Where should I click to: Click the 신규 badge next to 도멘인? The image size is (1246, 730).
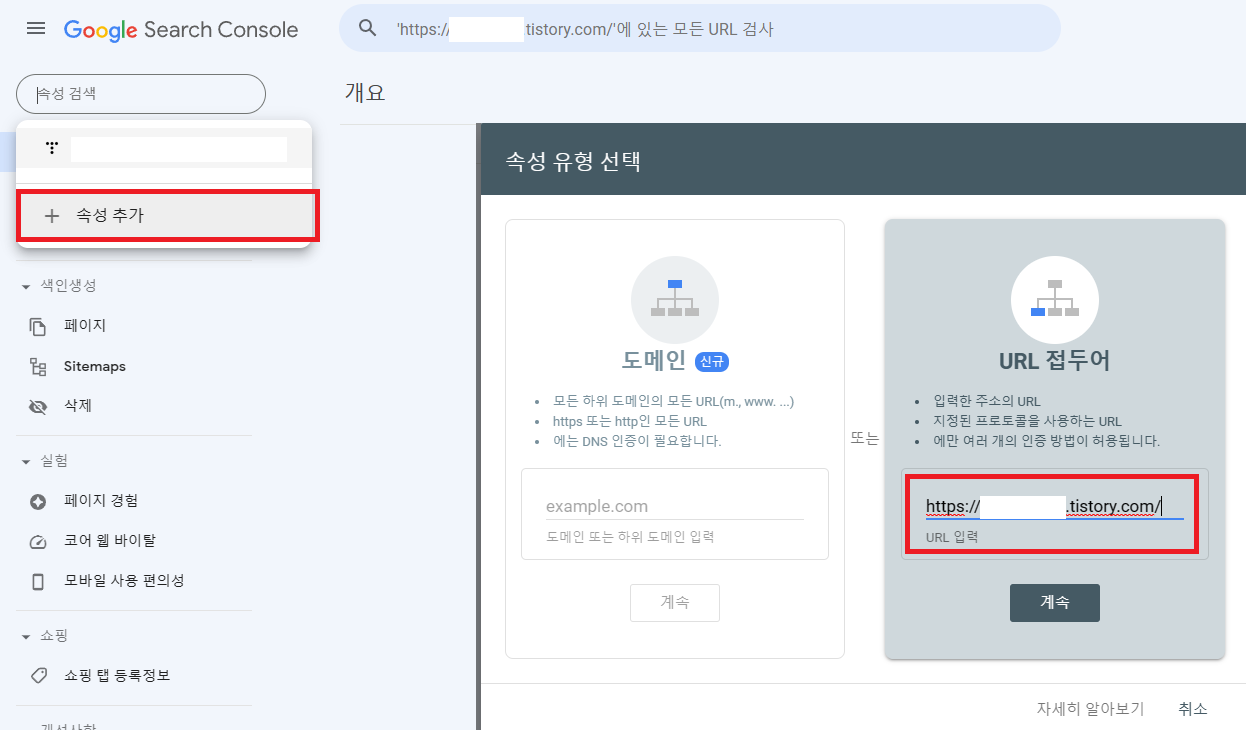[x=711, y=361]
